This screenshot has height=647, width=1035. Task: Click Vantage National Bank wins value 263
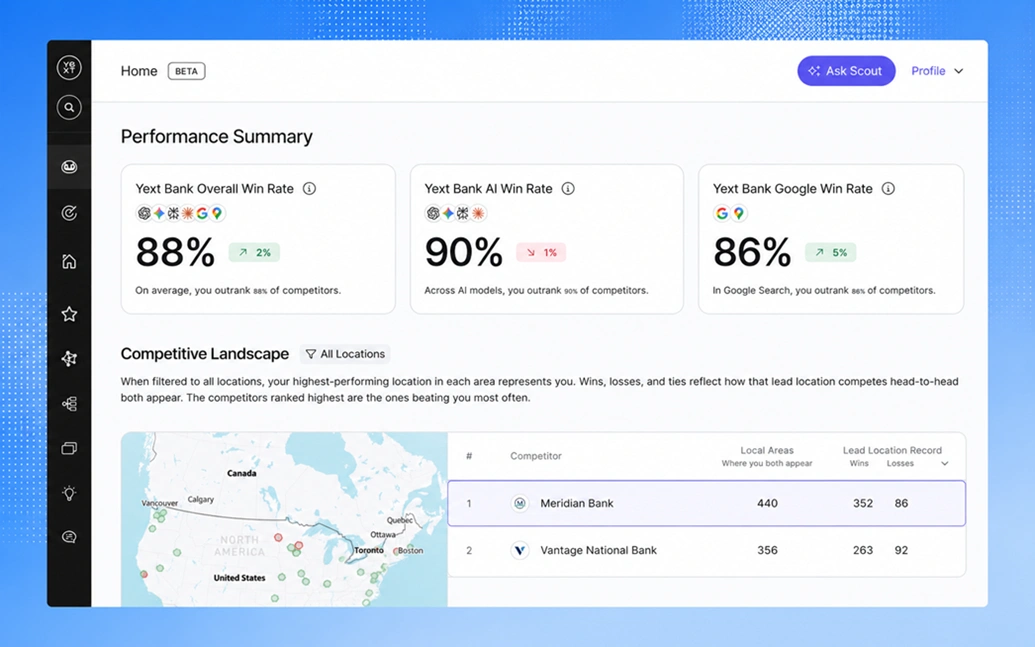click(x=863, y=550)
